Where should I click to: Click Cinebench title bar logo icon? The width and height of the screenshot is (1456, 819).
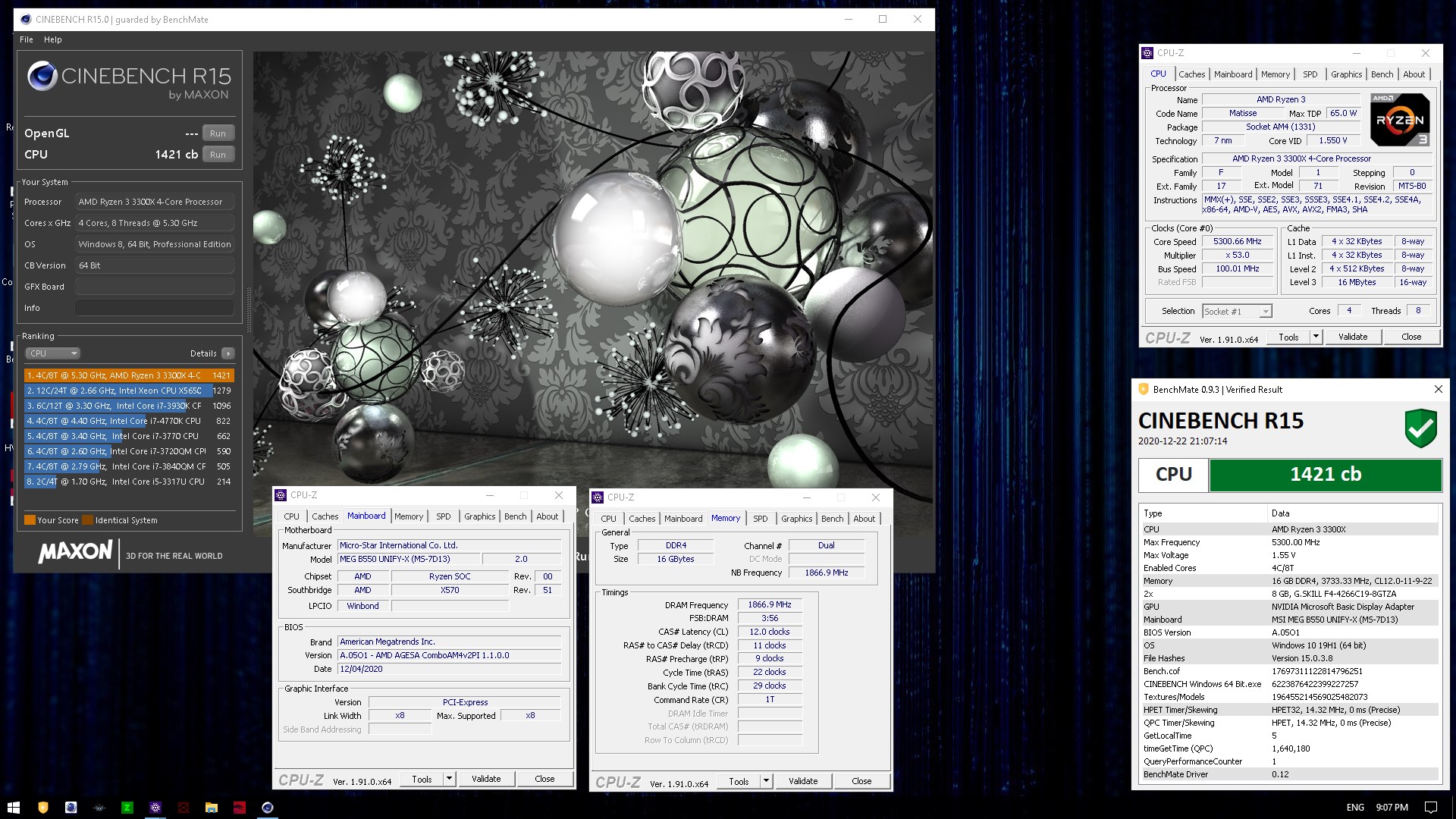pyautogui.click(x=26, y=20)
